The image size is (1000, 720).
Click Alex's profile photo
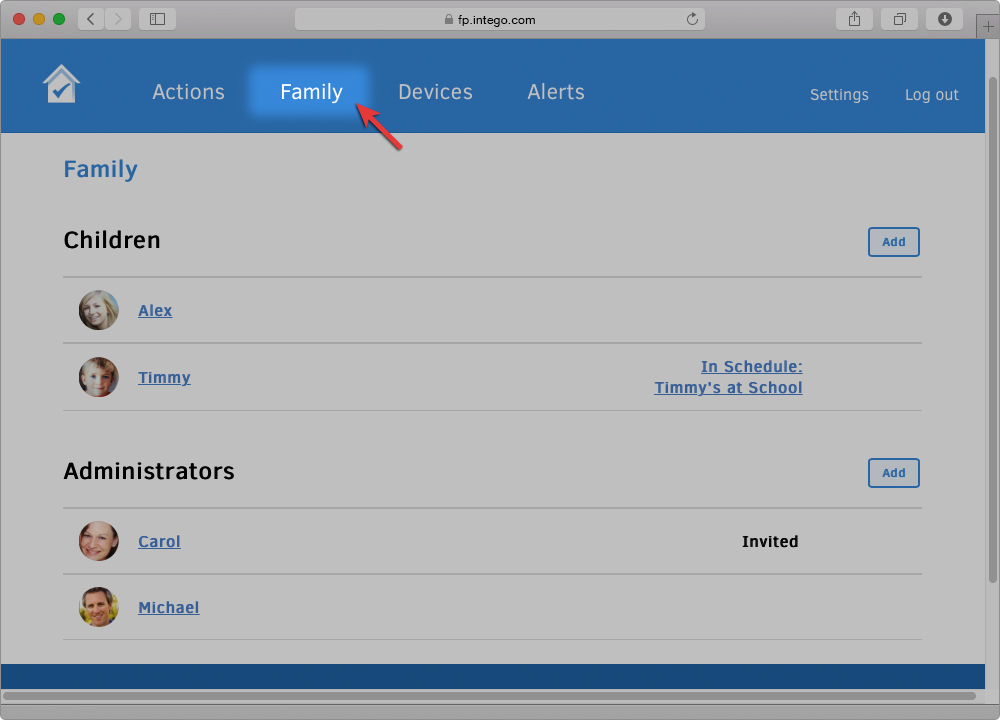pyautogui.click(x=99, y=310)
